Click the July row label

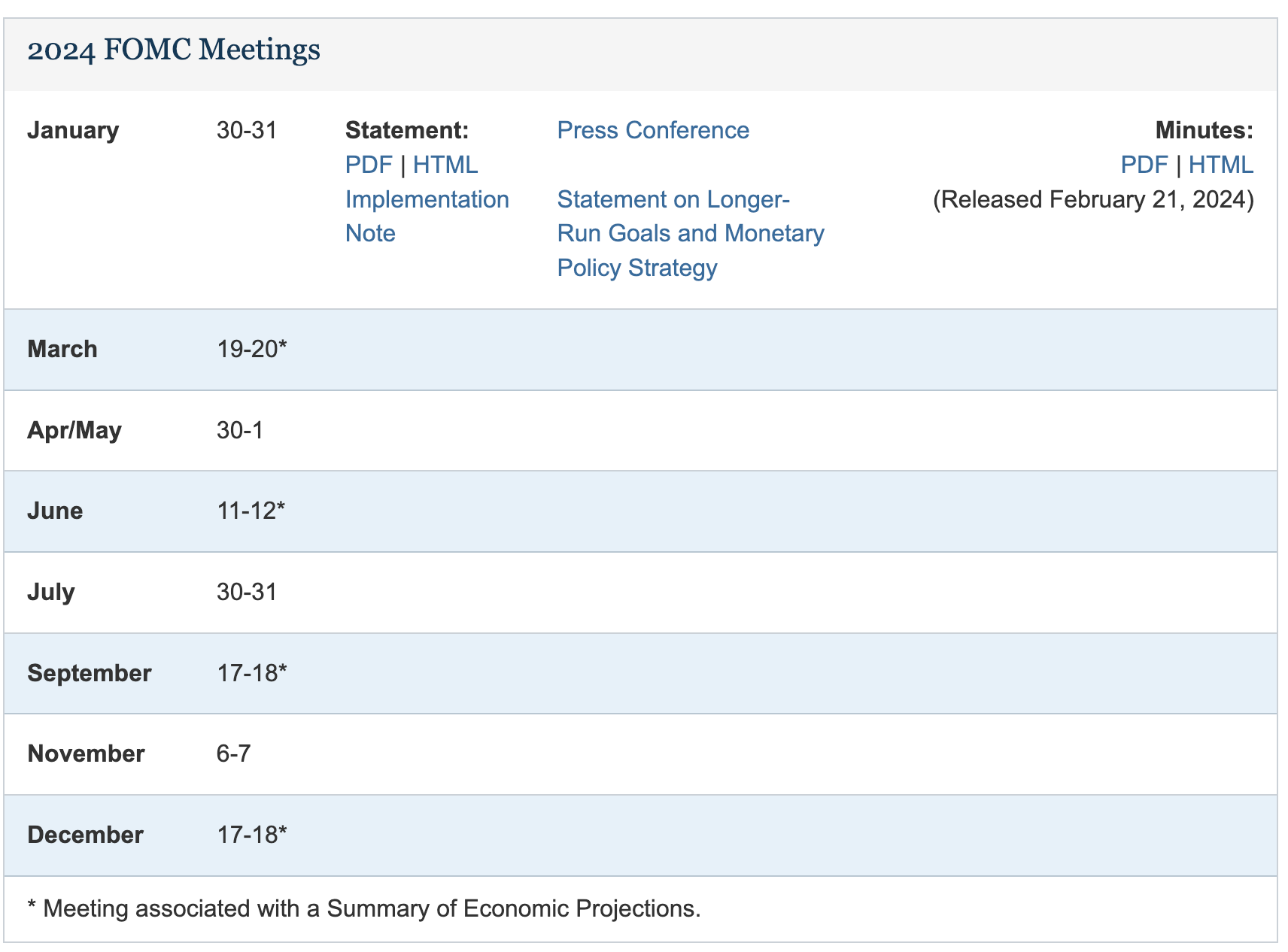pos(50,592)
